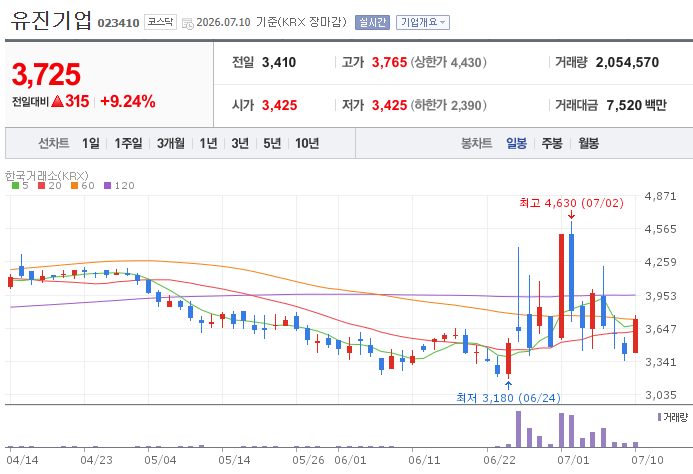The image size is (693, 474).
Task: Click the 유진기업 stock name heading
Action: pyautogui.click(x=51, y=20)
